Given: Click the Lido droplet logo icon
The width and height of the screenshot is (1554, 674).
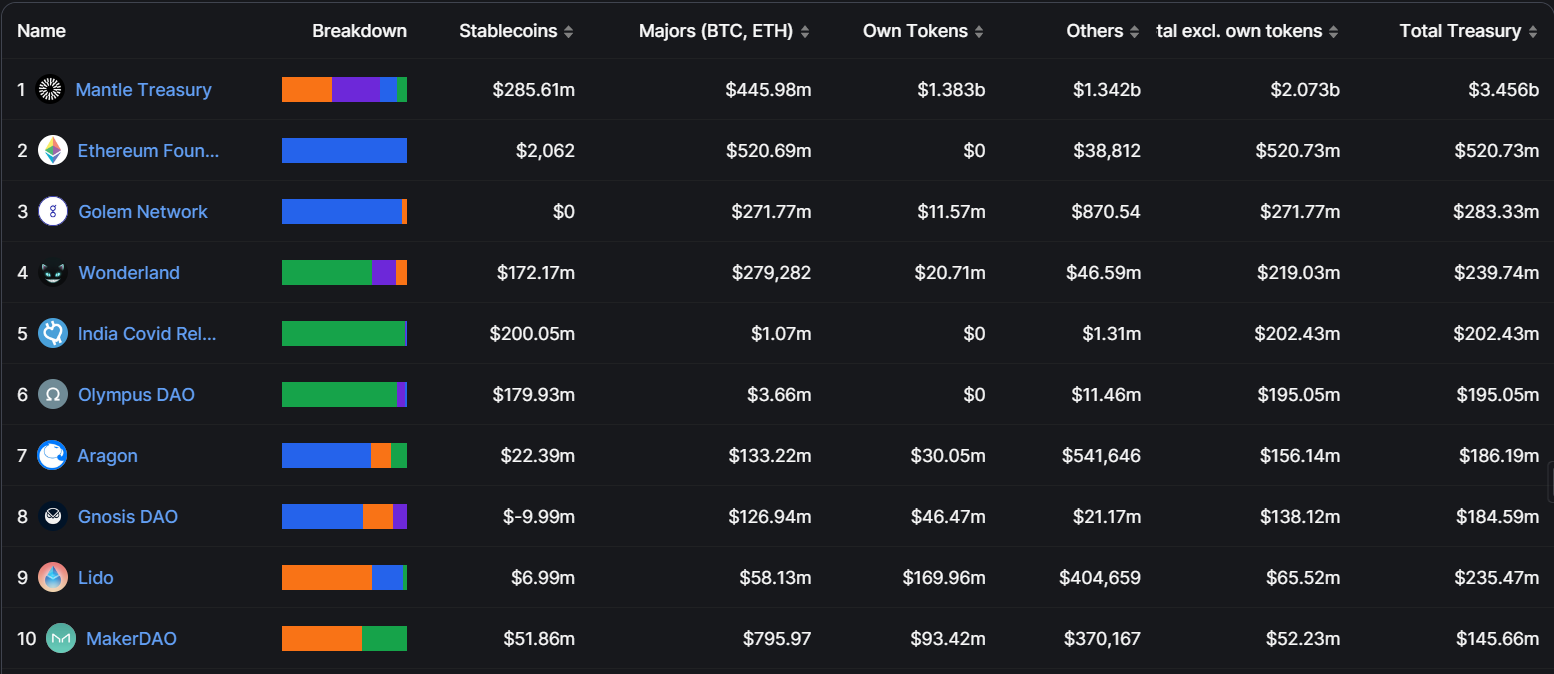Looking at the screenshot, I should [x=53, y=578].
